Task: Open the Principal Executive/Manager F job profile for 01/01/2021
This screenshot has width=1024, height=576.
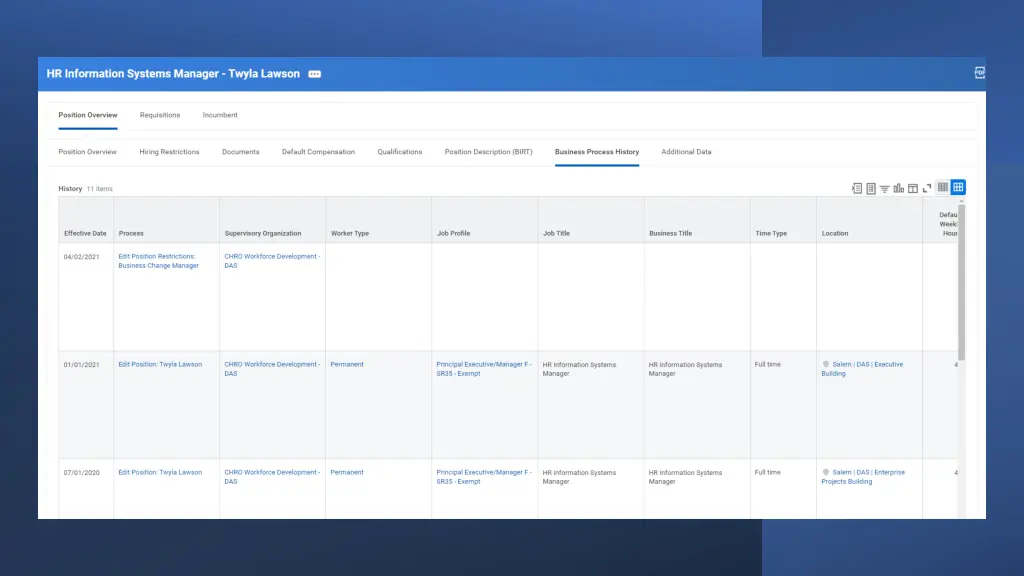Action: coord(484,369)
